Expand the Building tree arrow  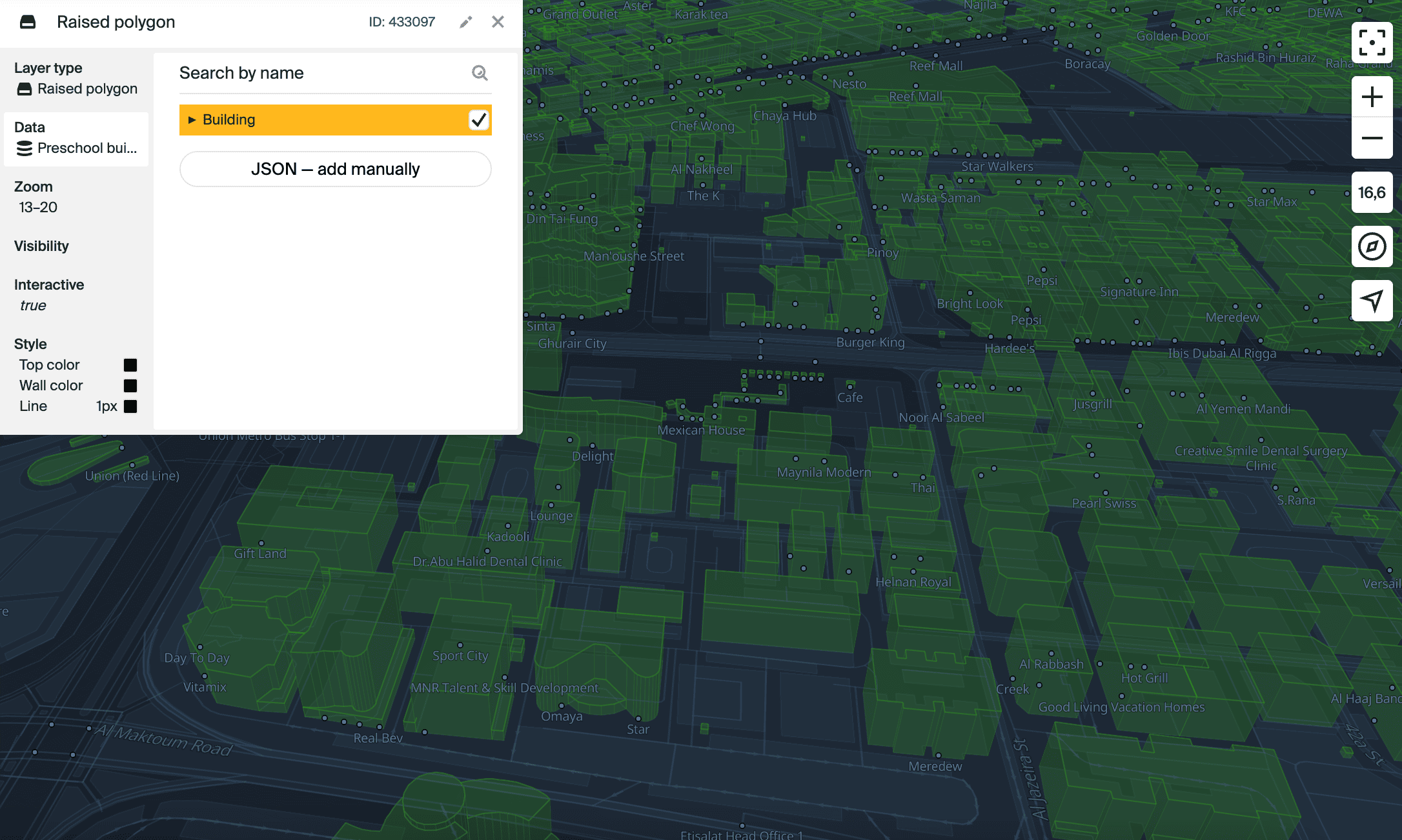tap(192, 120)
